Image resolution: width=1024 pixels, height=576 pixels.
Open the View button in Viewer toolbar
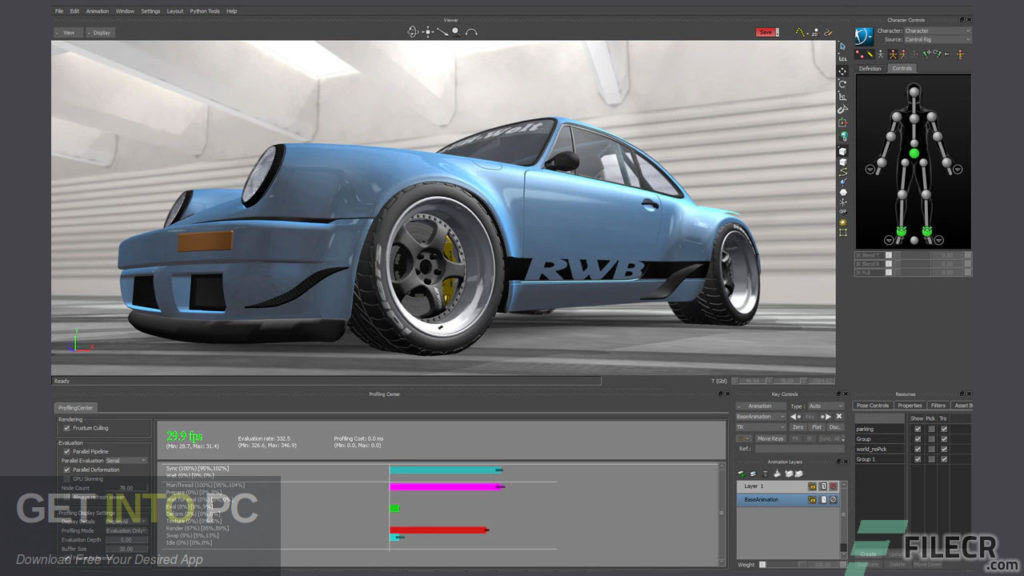point(67,33)
